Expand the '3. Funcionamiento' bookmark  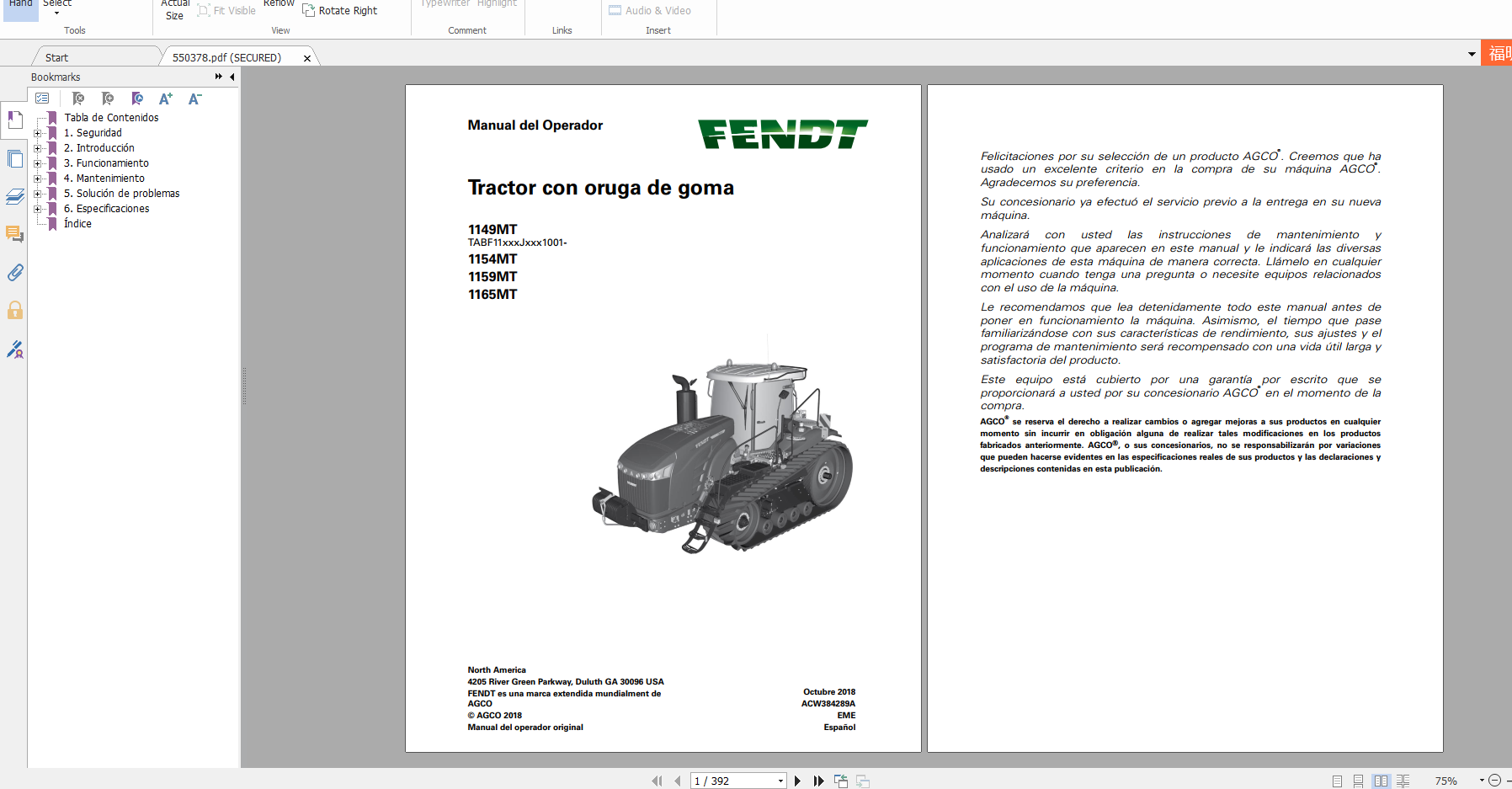(38, 163)
